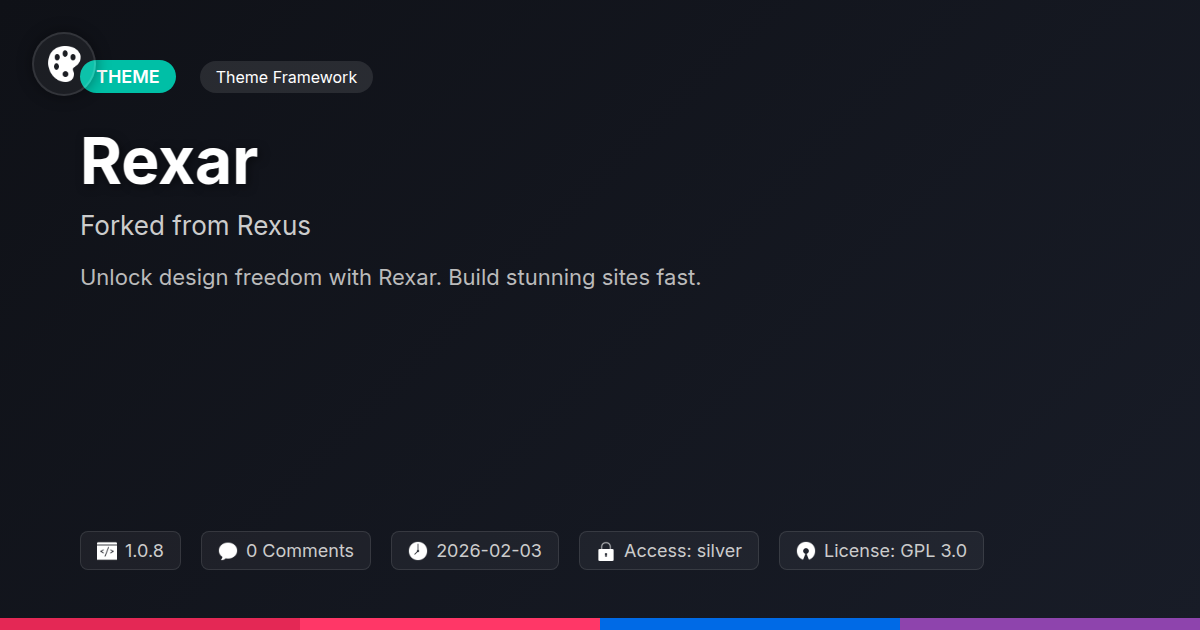The width and height of the screenshot is (1200, 630).
Task: Click the code version icon
Action: tap(106, 551)
